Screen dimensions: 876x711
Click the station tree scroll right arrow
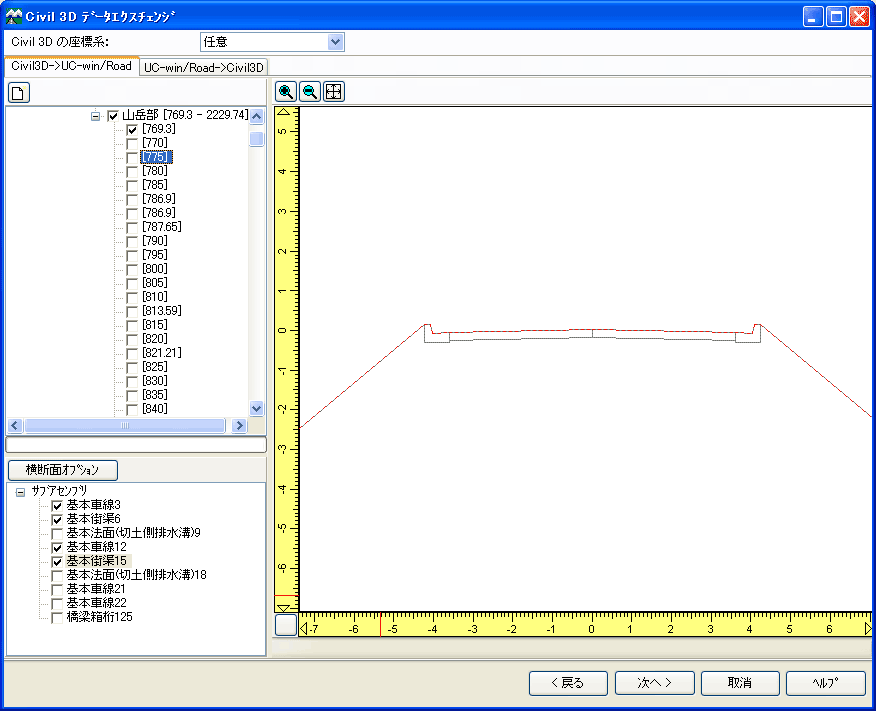coord(240,426)
